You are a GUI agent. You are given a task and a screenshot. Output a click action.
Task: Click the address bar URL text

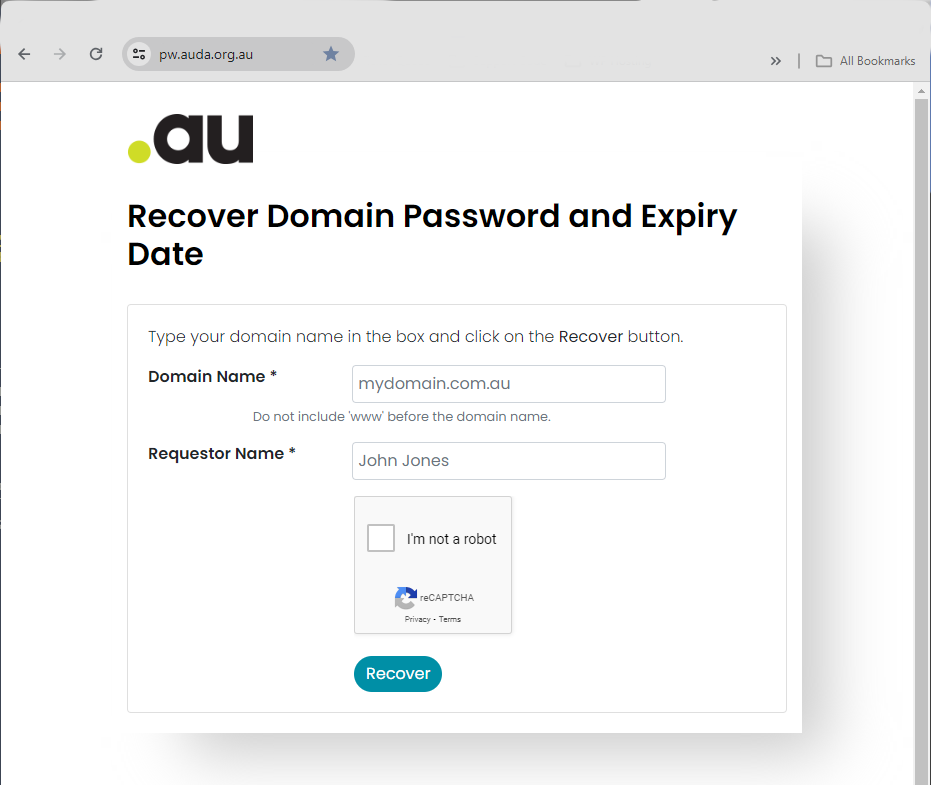(x=206, y=54)
